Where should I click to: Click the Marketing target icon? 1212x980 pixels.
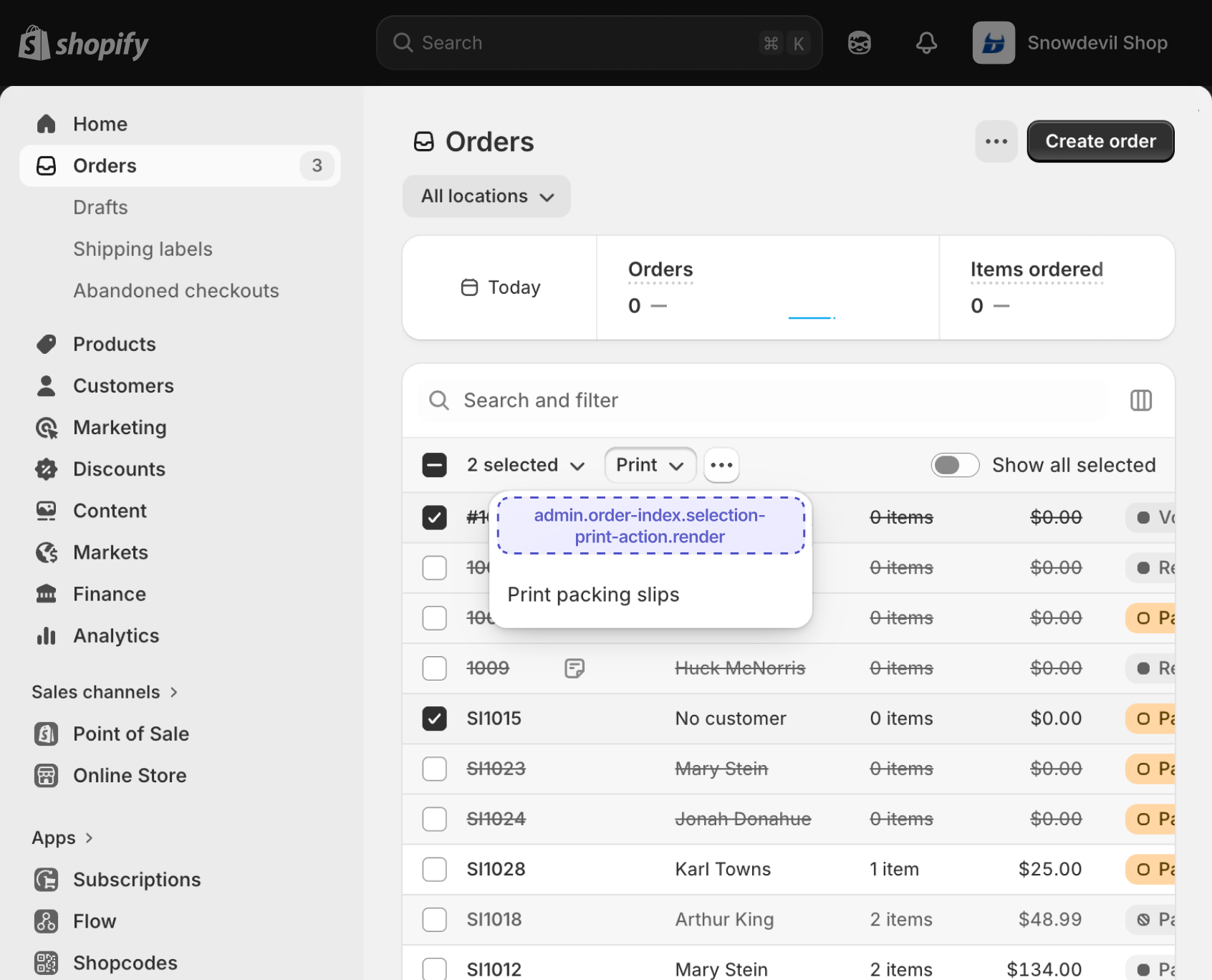pos(47,428)
